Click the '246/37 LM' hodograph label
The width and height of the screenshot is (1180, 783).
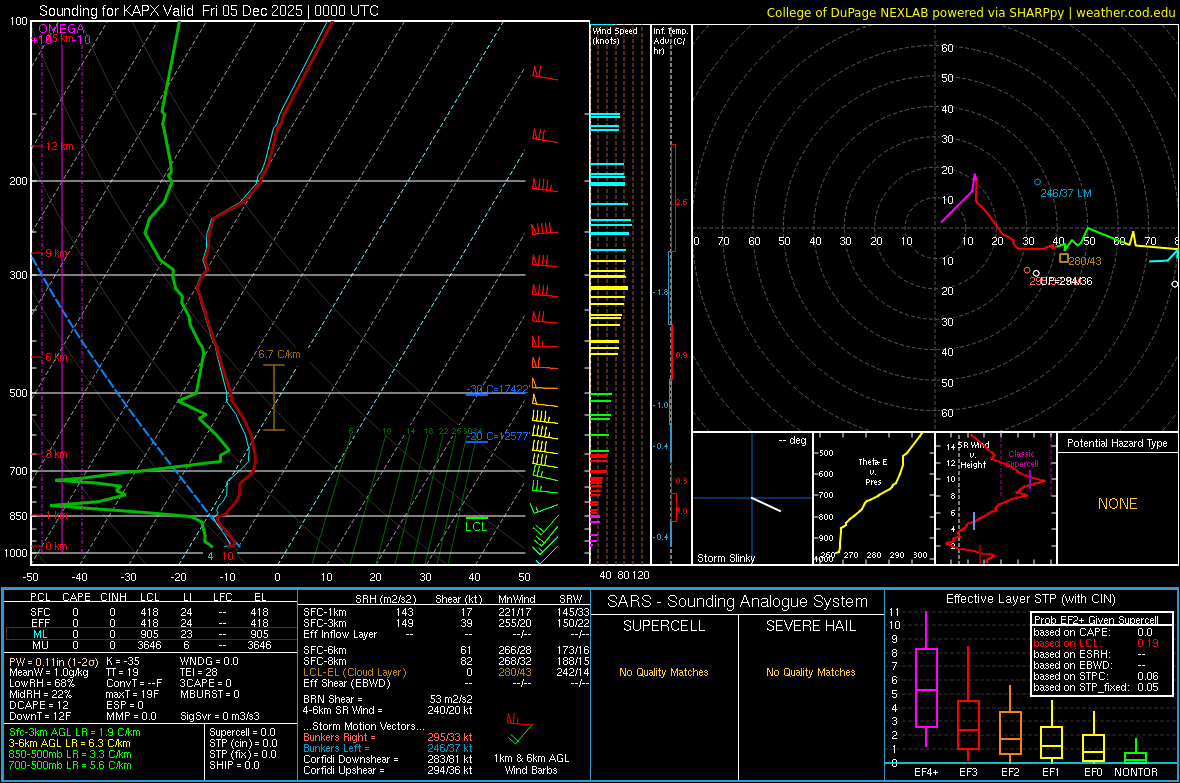(1066, 193)
